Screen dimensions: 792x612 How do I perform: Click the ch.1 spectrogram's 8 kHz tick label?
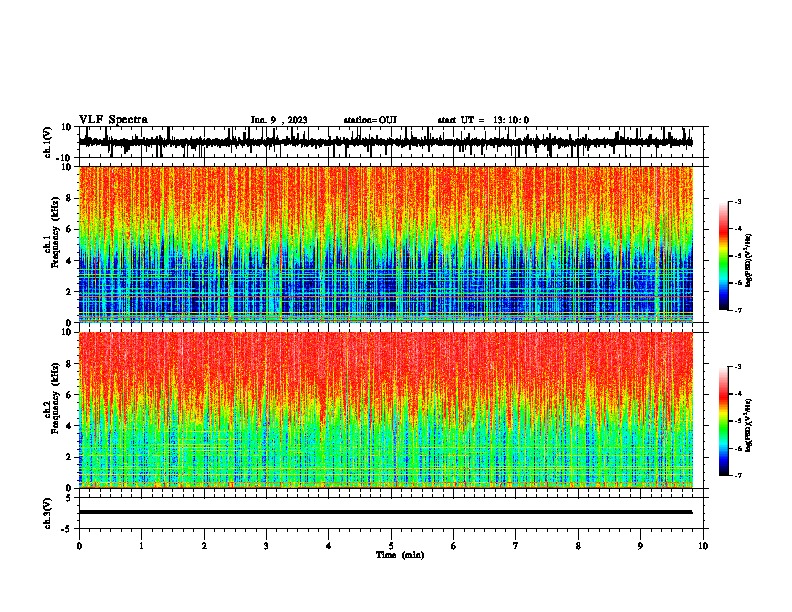click(69, 198)
